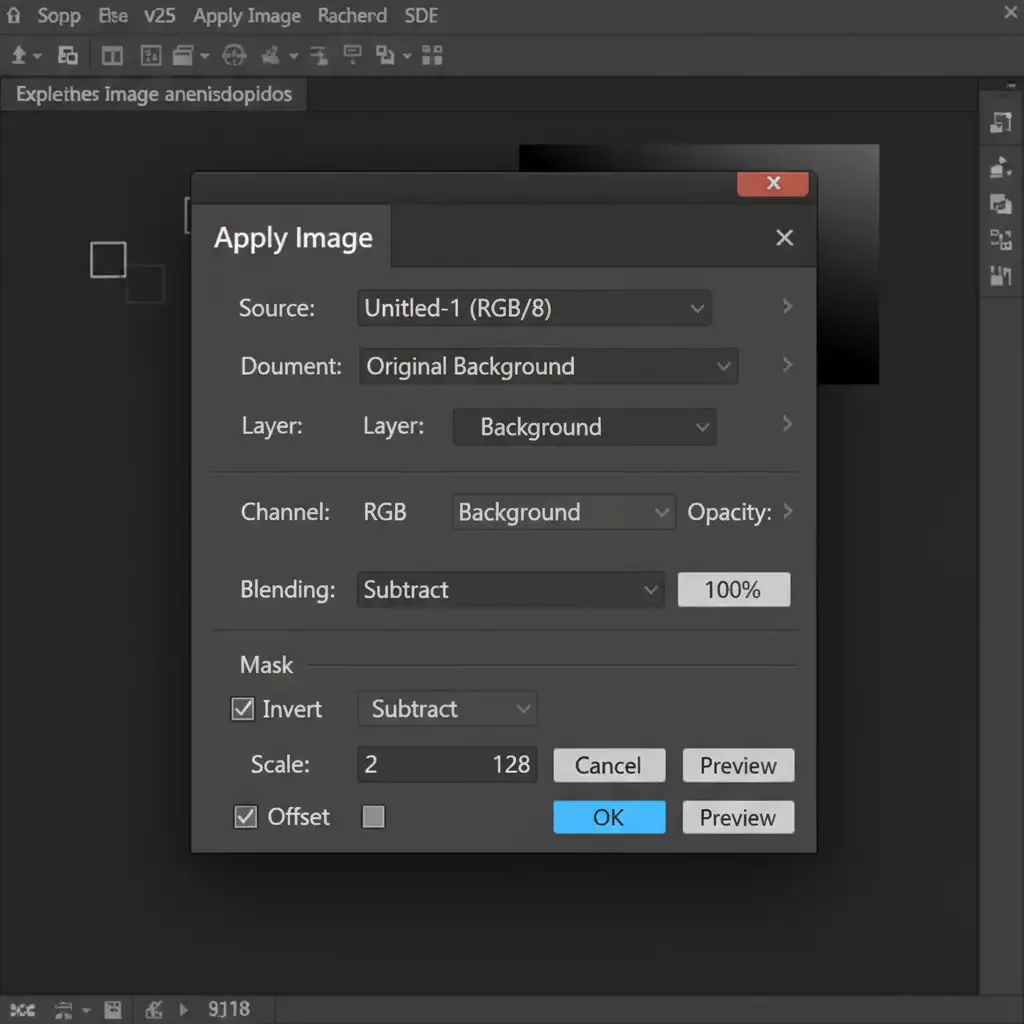
Task: Open the Apply Image menu
Action: (x=247, y=16)
